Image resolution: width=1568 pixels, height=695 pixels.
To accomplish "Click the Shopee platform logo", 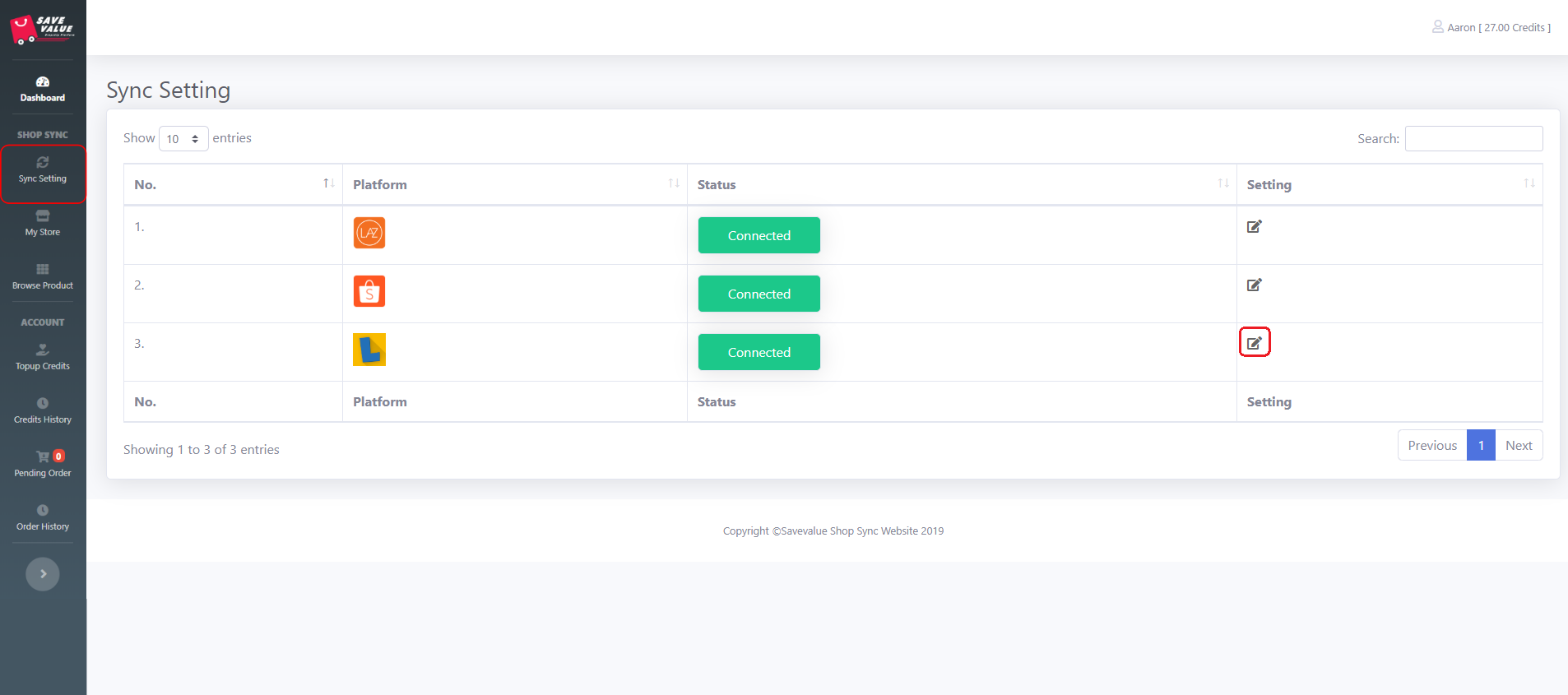I will pyautogui.click(x=369, y=291).
